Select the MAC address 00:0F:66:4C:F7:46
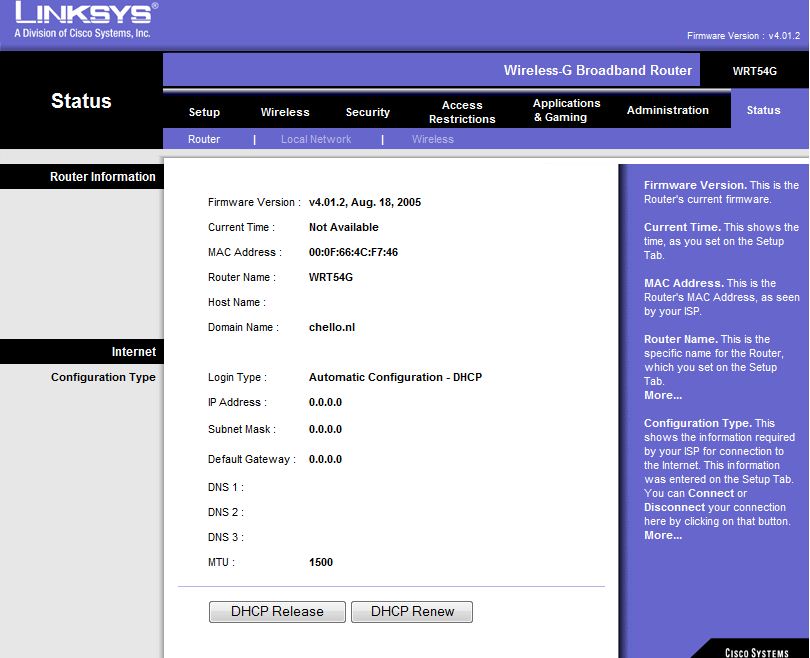The width and height of the screenshot is (810, 658). [x=353, y=252]
